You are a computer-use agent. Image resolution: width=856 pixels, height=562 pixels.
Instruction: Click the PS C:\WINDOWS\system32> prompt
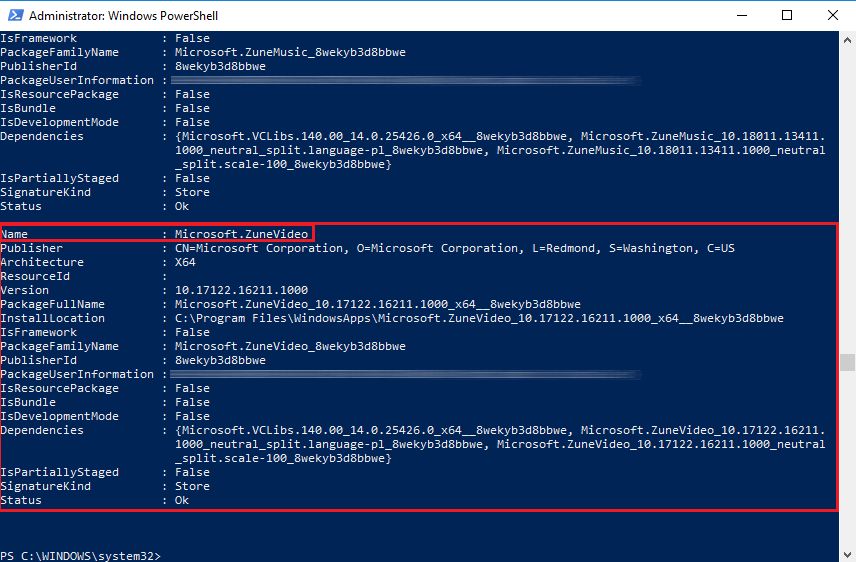click(81, 556)
